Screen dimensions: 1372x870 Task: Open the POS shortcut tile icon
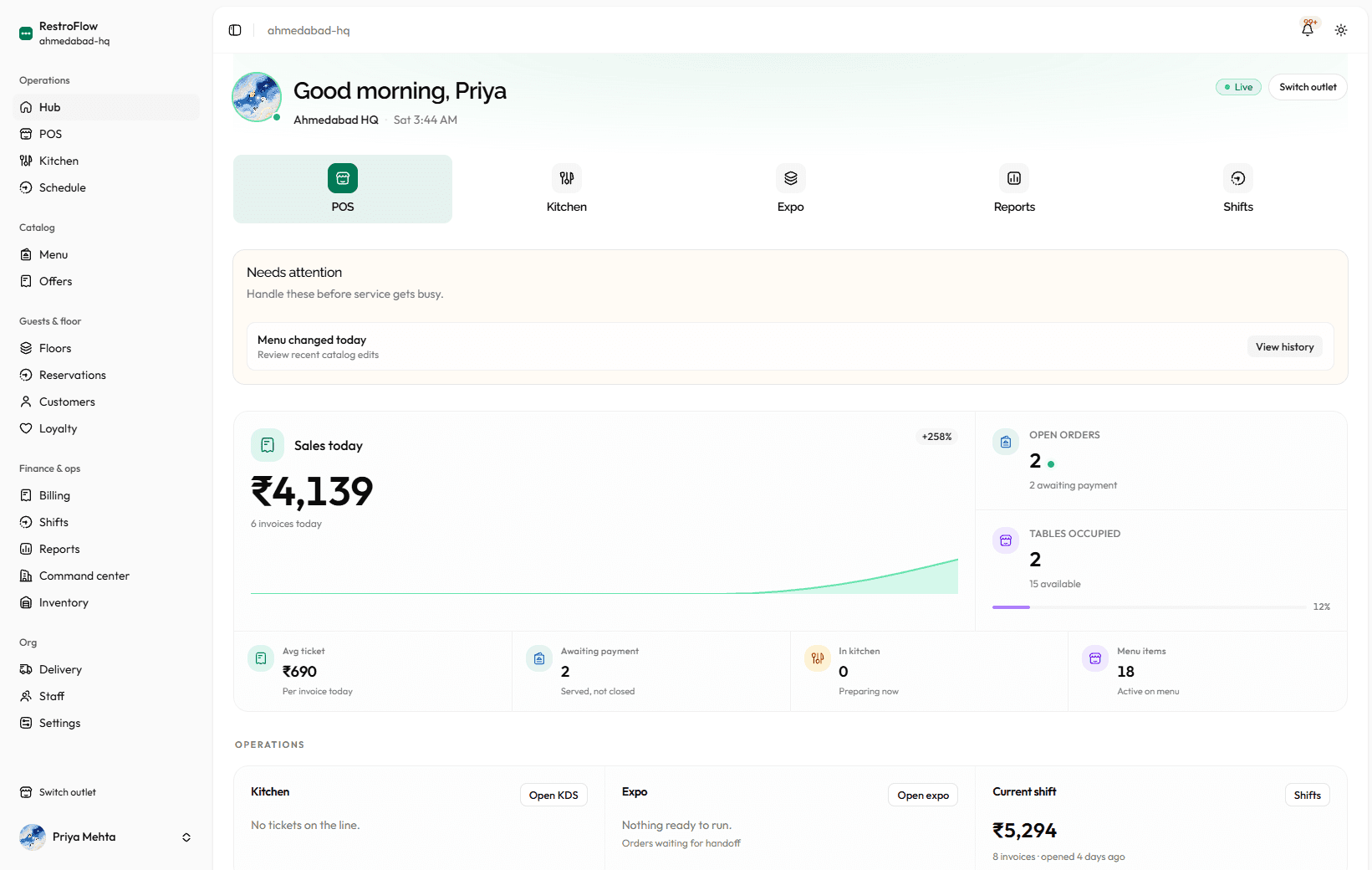[x=343, y=178]
